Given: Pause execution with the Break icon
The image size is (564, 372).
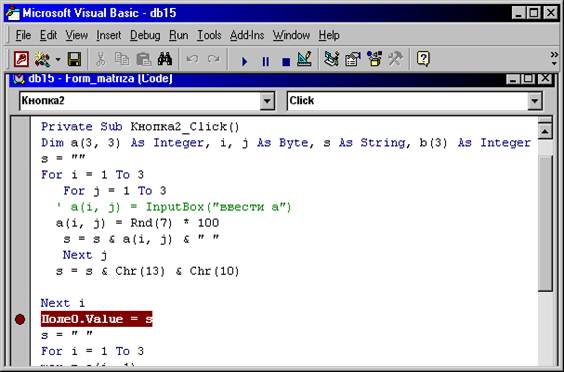Looking at the screenshot, I should pyautogui.click(x=265, y=62).
